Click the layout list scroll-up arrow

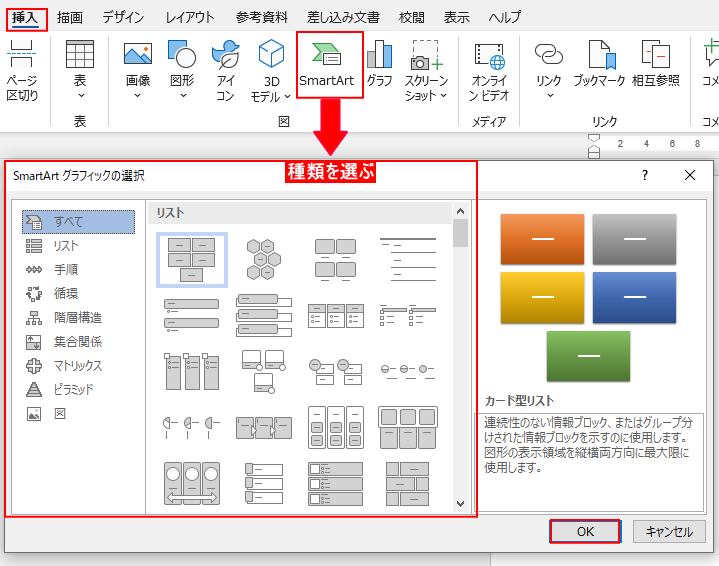click(x=460, y=211)
